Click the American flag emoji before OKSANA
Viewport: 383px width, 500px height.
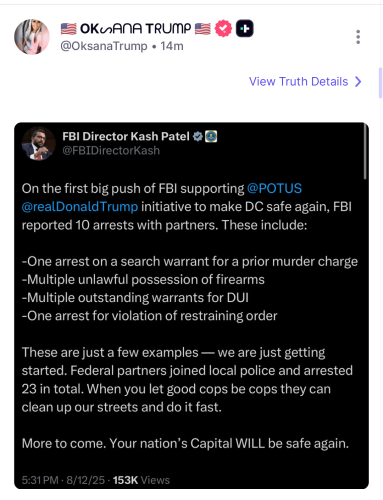(69, 29)
